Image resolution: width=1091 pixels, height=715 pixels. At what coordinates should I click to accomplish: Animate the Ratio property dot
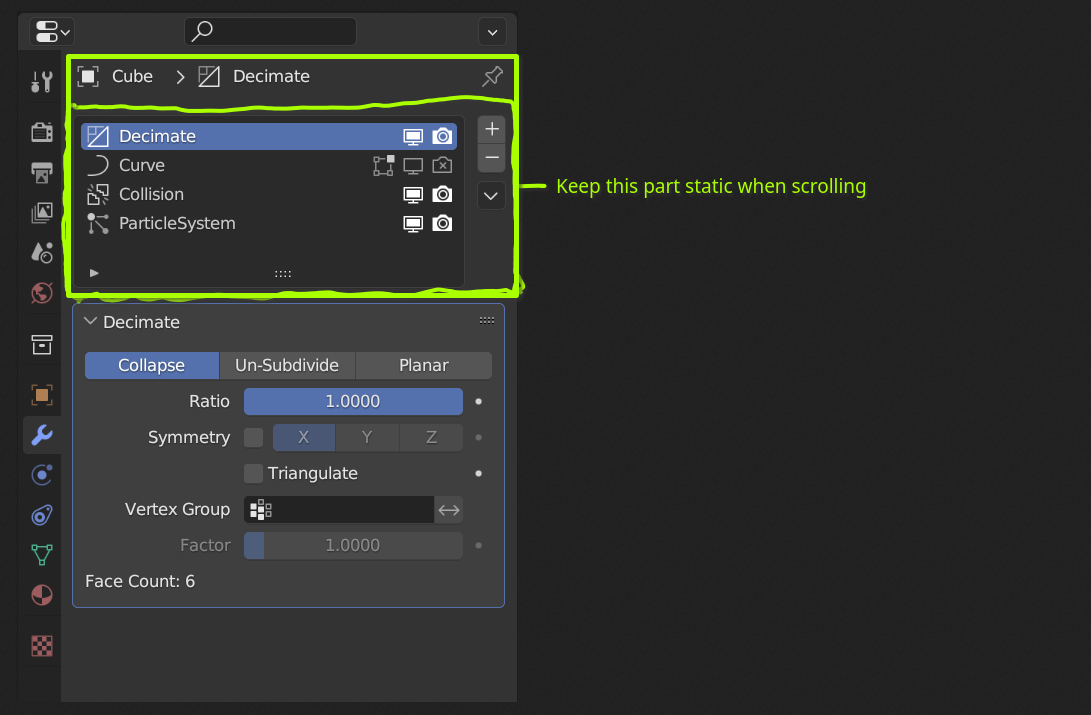point(478,401)
